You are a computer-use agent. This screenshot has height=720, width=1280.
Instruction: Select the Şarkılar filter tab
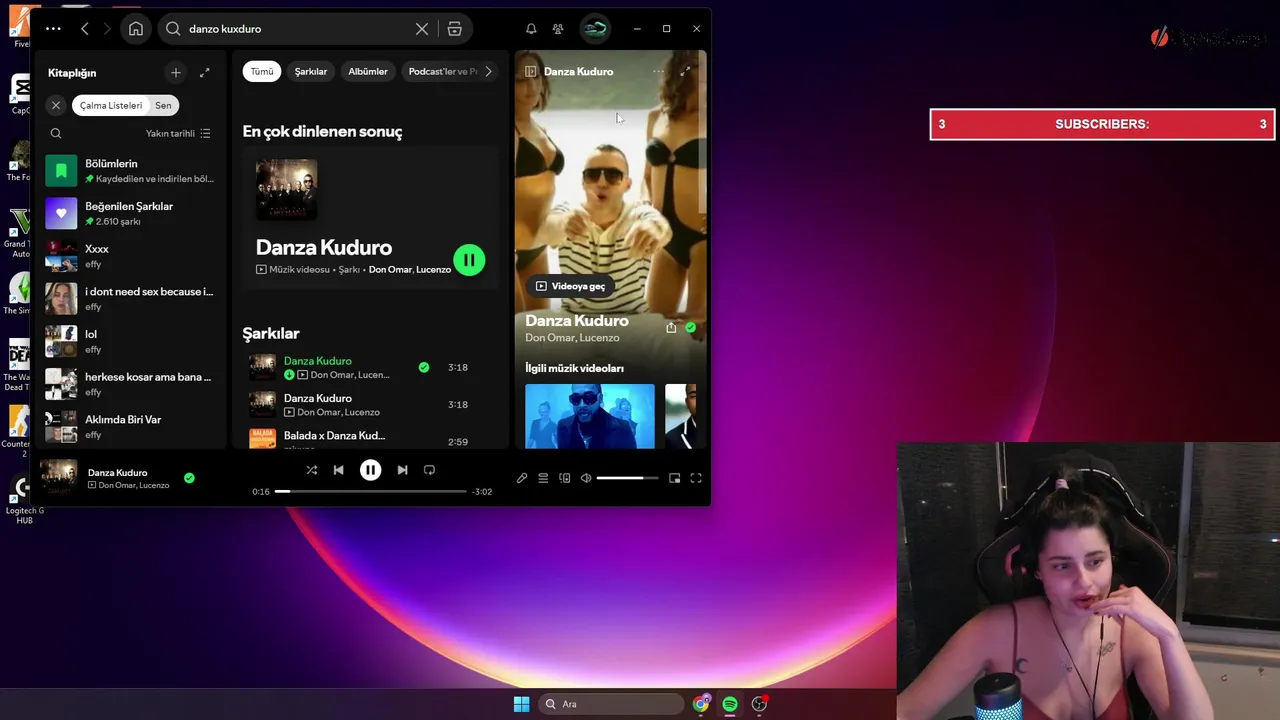pyautogui.click(x=311, y=72)
